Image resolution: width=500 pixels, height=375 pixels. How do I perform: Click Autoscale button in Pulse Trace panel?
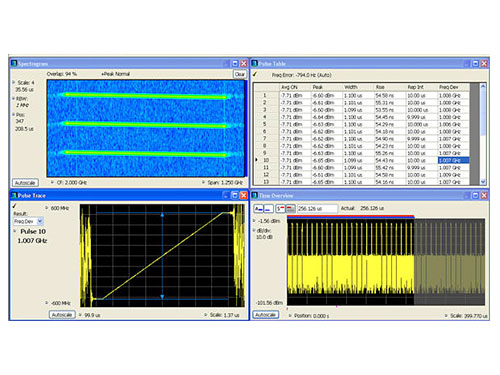coord(62,315)
